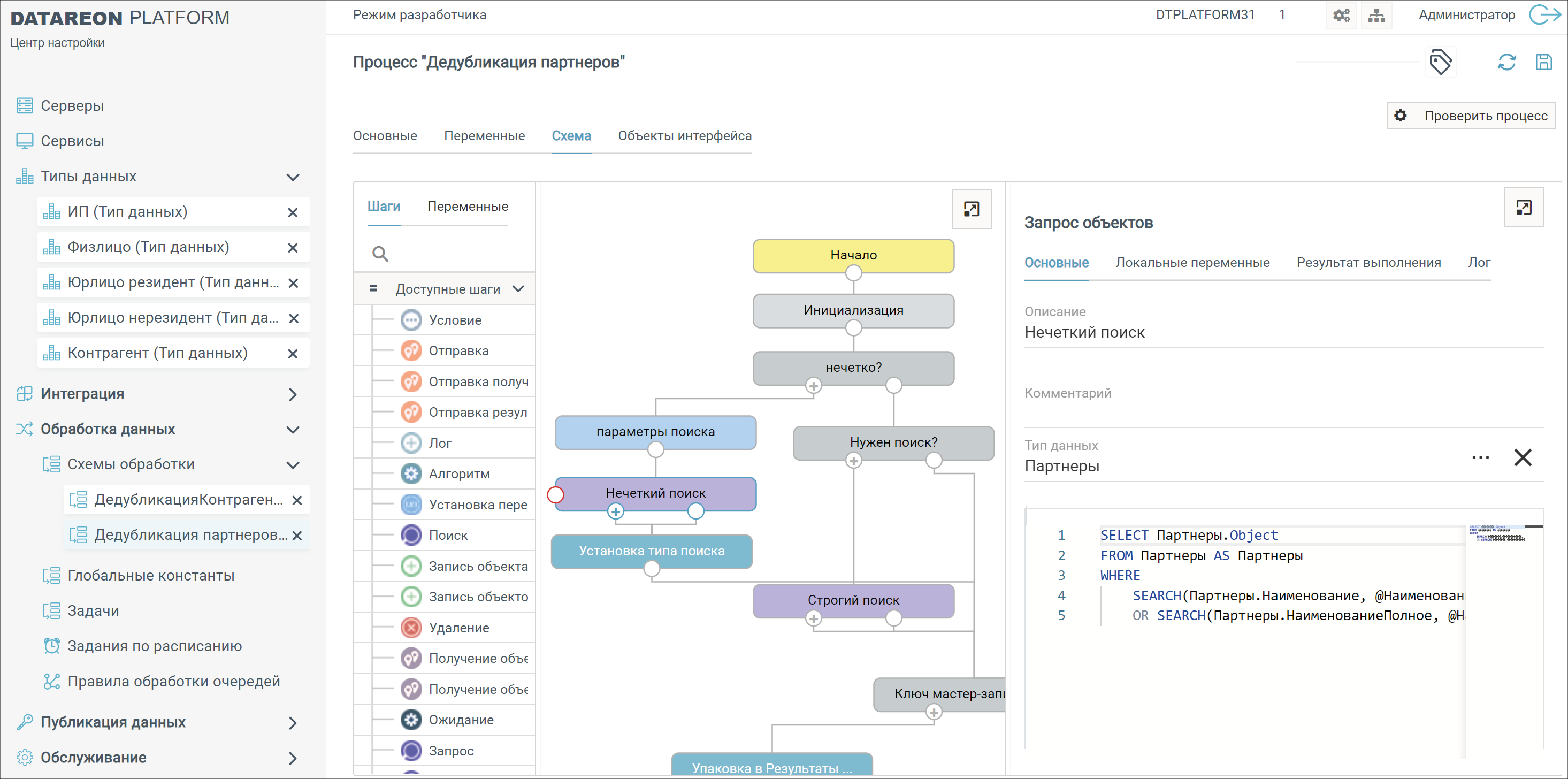Screen dimensions: 1568x779
Task: Clear the Партнеры data type value
Action: 1522,457
